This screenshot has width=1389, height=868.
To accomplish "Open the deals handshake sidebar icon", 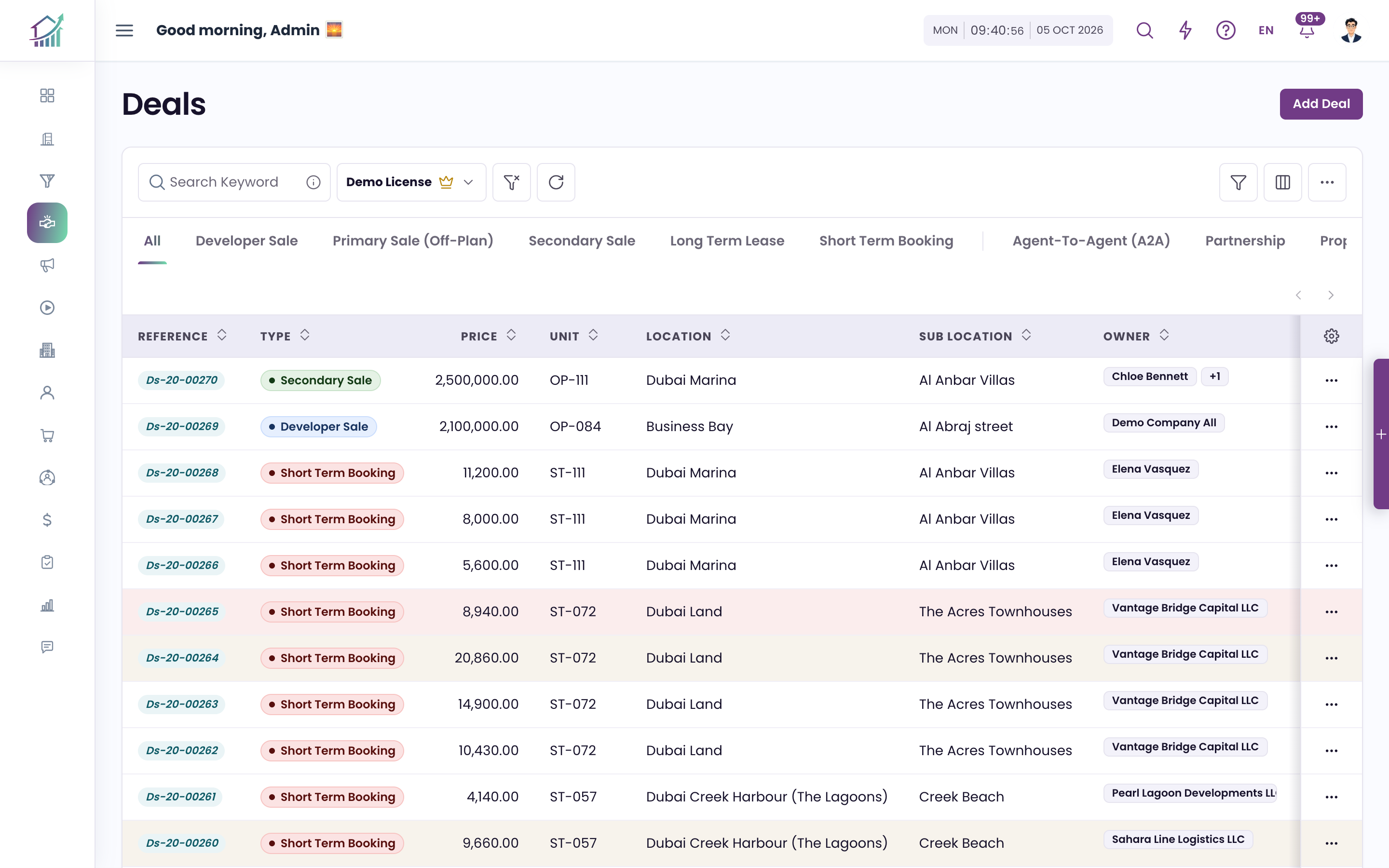I will pos(47,223).
